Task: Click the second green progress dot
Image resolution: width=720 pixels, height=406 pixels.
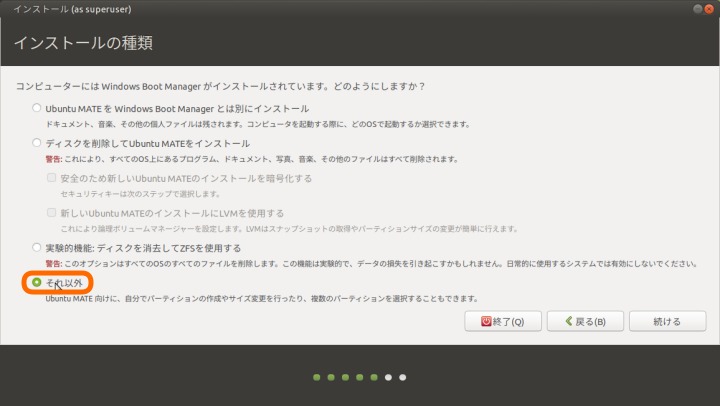Action: tap(331, 378)
